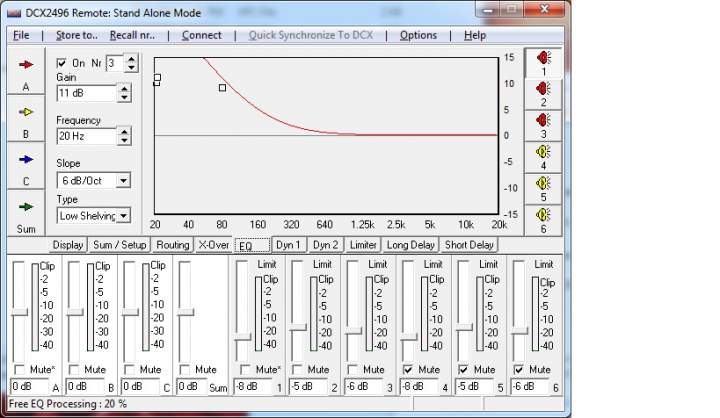Click output 5 gain fader

464,328
